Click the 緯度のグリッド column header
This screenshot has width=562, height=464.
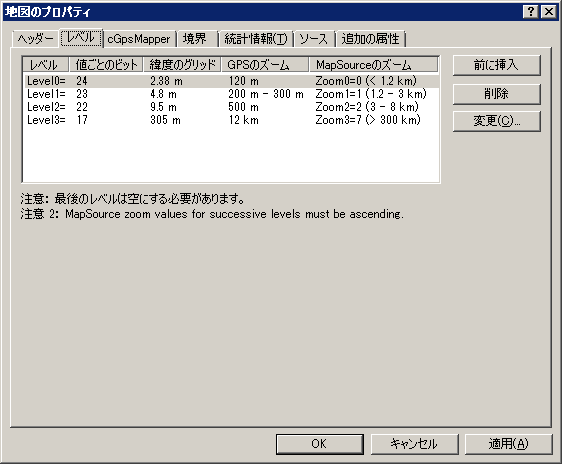(x=182, y=65)
